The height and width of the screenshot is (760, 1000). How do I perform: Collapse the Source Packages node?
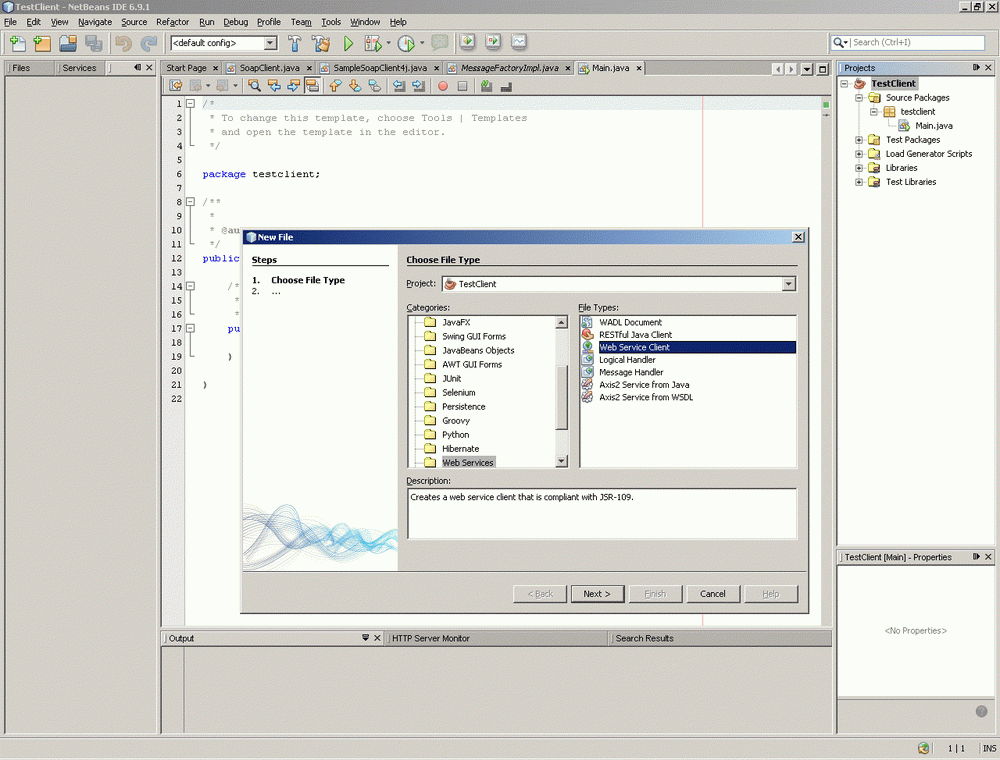pos(859,98)
